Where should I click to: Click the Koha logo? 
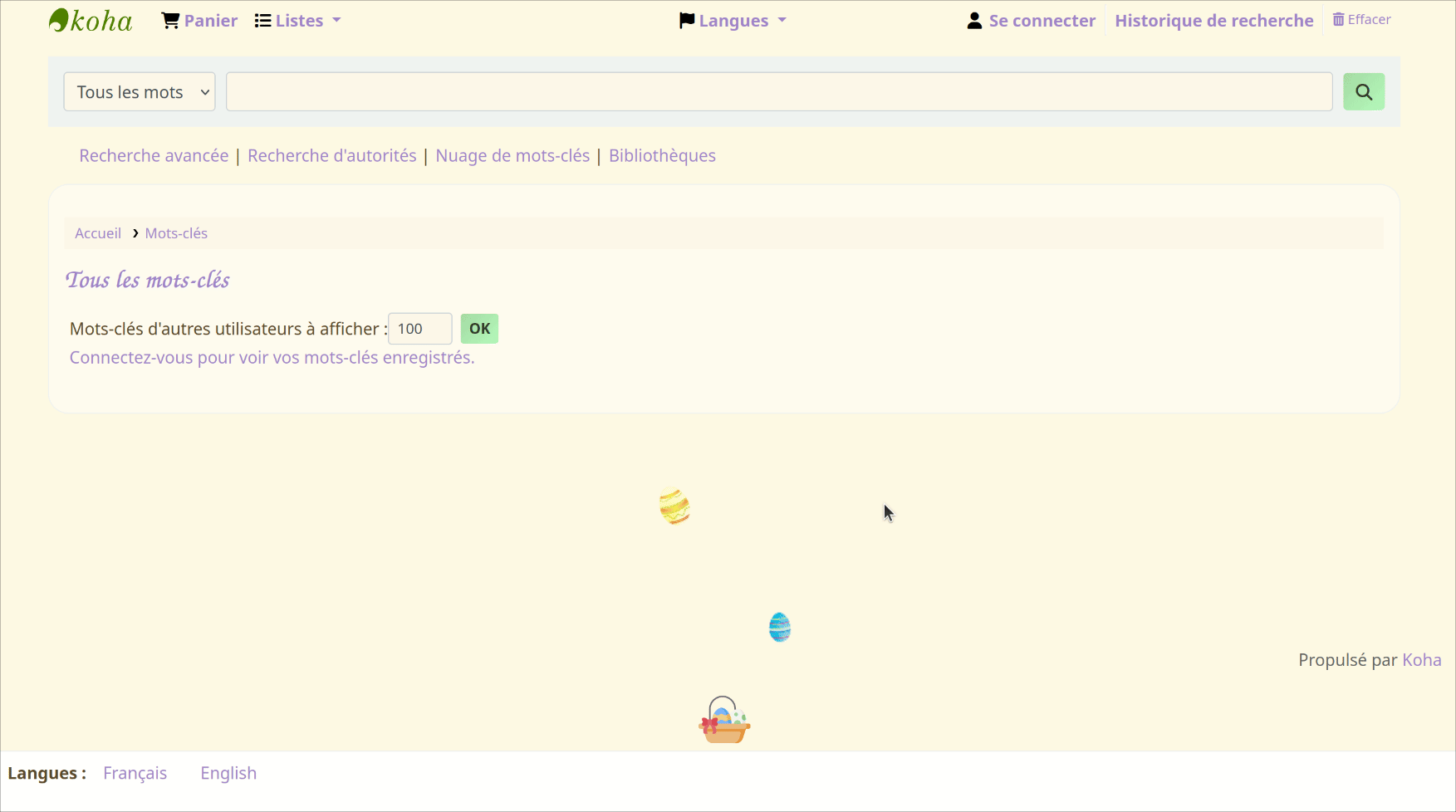pyautogui.click(x=91, y=21)
